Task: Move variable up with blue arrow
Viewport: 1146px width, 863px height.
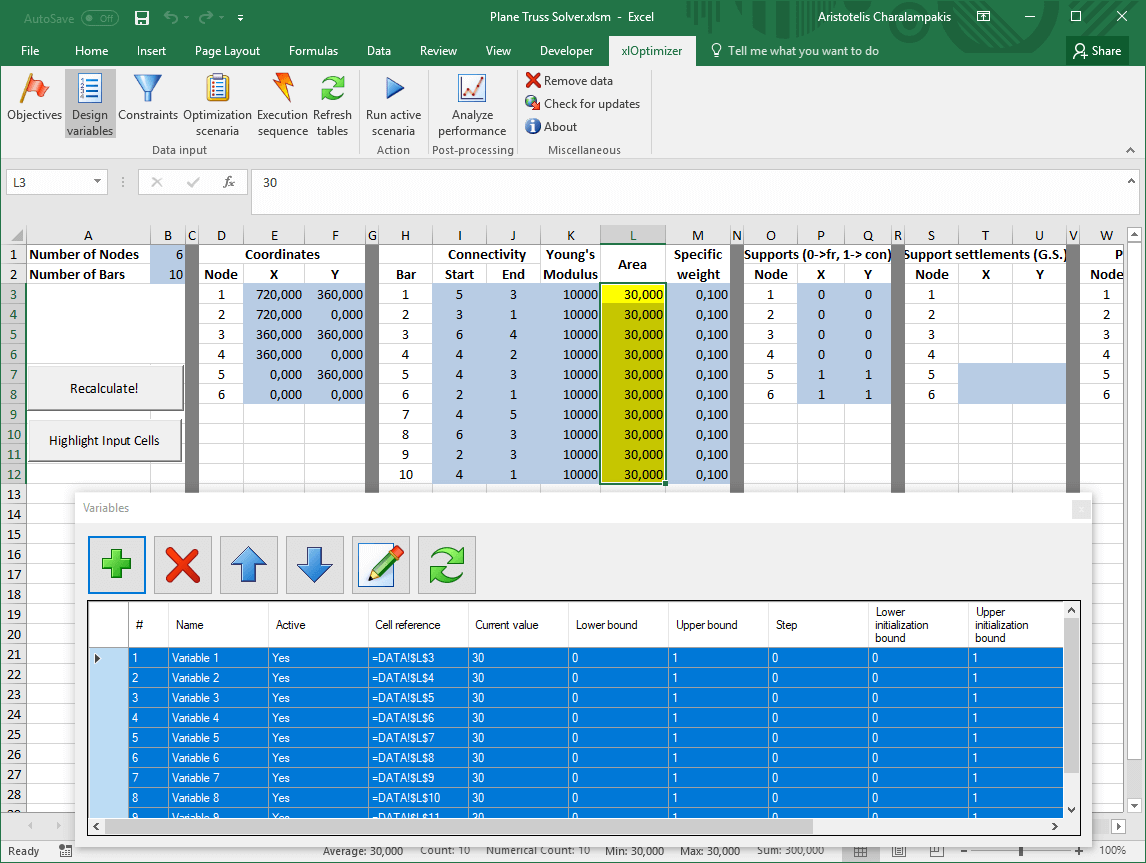Action: click(248, 566)
